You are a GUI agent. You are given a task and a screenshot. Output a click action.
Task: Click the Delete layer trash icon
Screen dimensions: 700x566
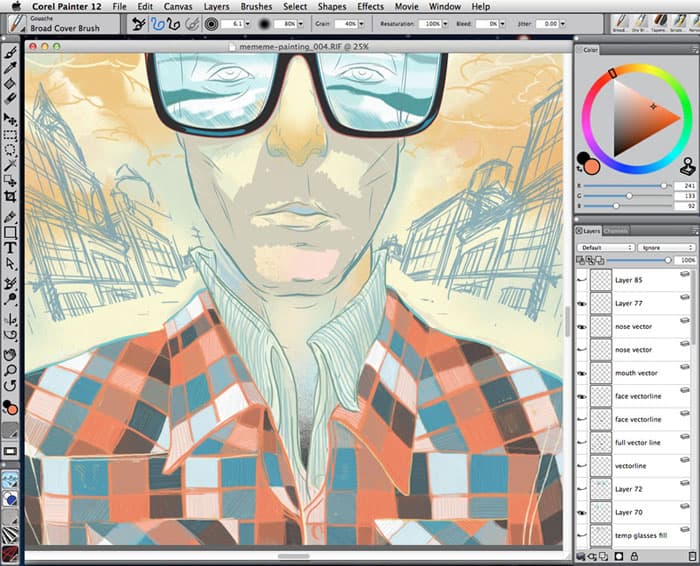pyautogui.click(x=693, y=557)
